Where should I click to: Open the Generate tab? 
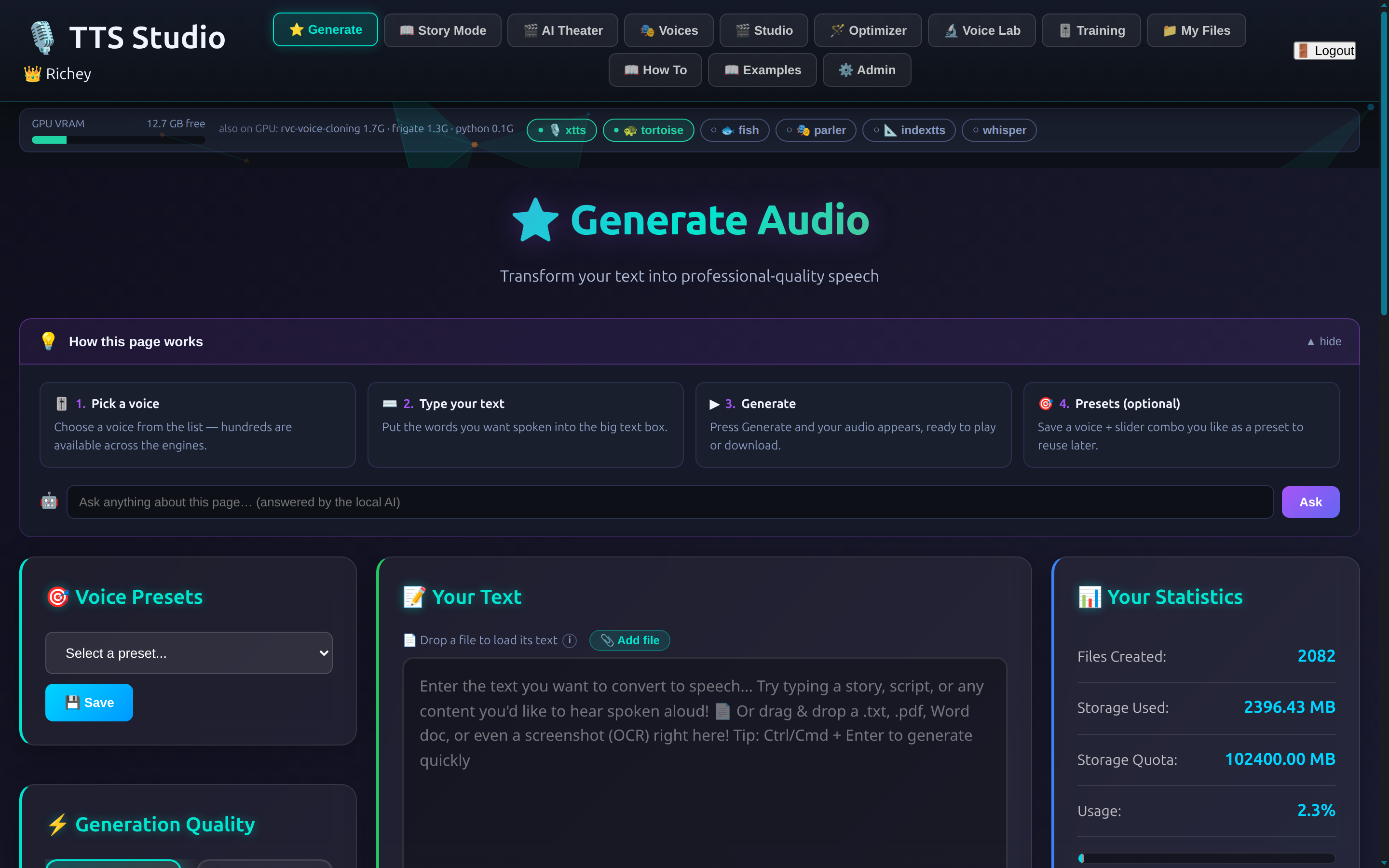[325, 30]
